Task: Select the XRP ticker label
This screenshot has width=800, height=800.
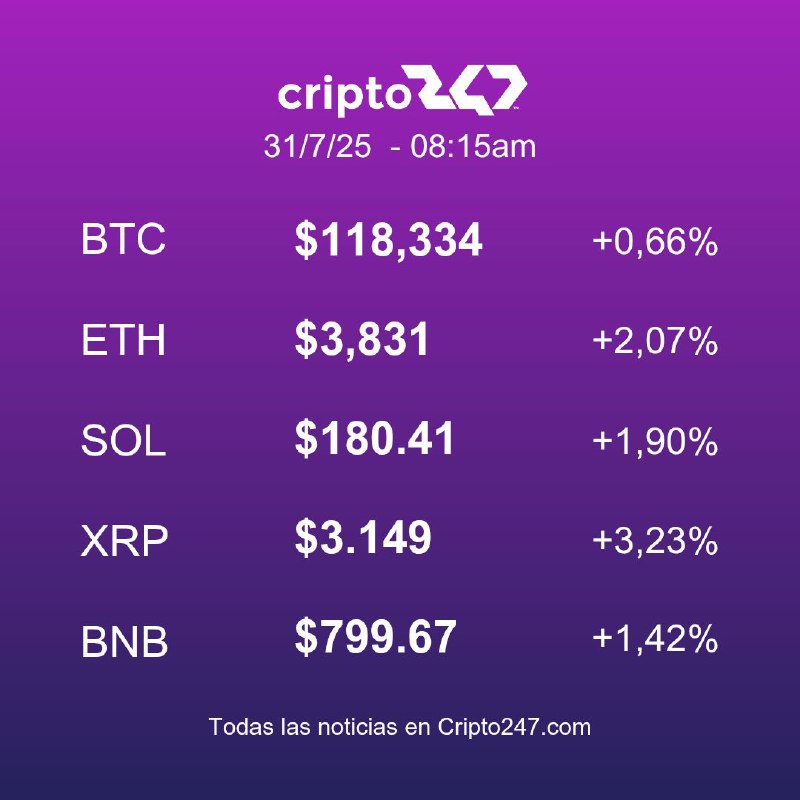Action: [124, 540]
